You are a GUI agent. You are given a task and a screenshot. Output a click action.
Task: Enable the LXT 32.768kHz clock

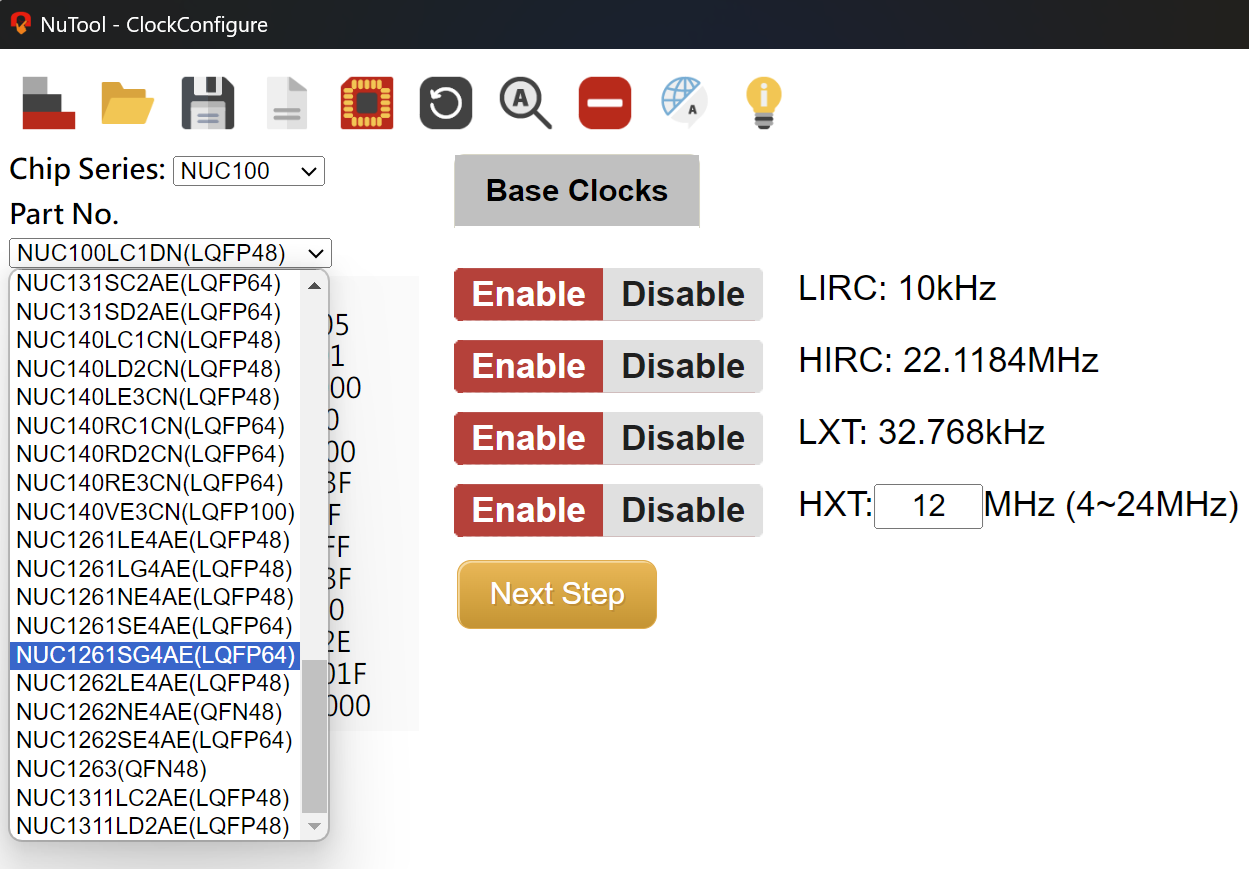[529, 438]
